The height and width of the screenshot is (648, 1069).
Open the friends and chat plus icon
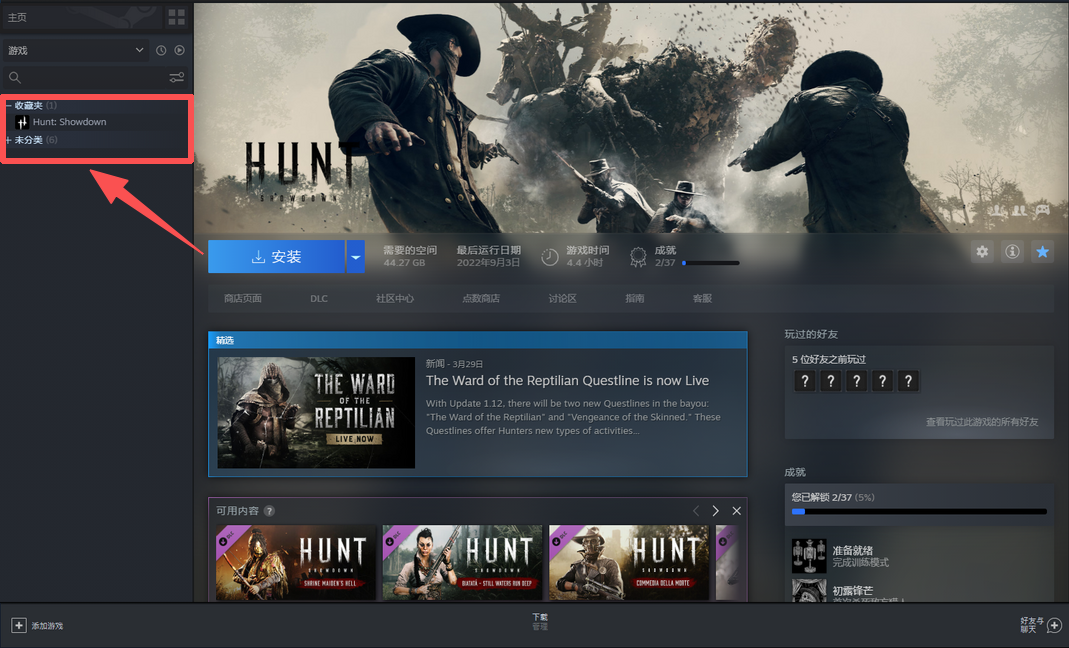point(1054,625)
